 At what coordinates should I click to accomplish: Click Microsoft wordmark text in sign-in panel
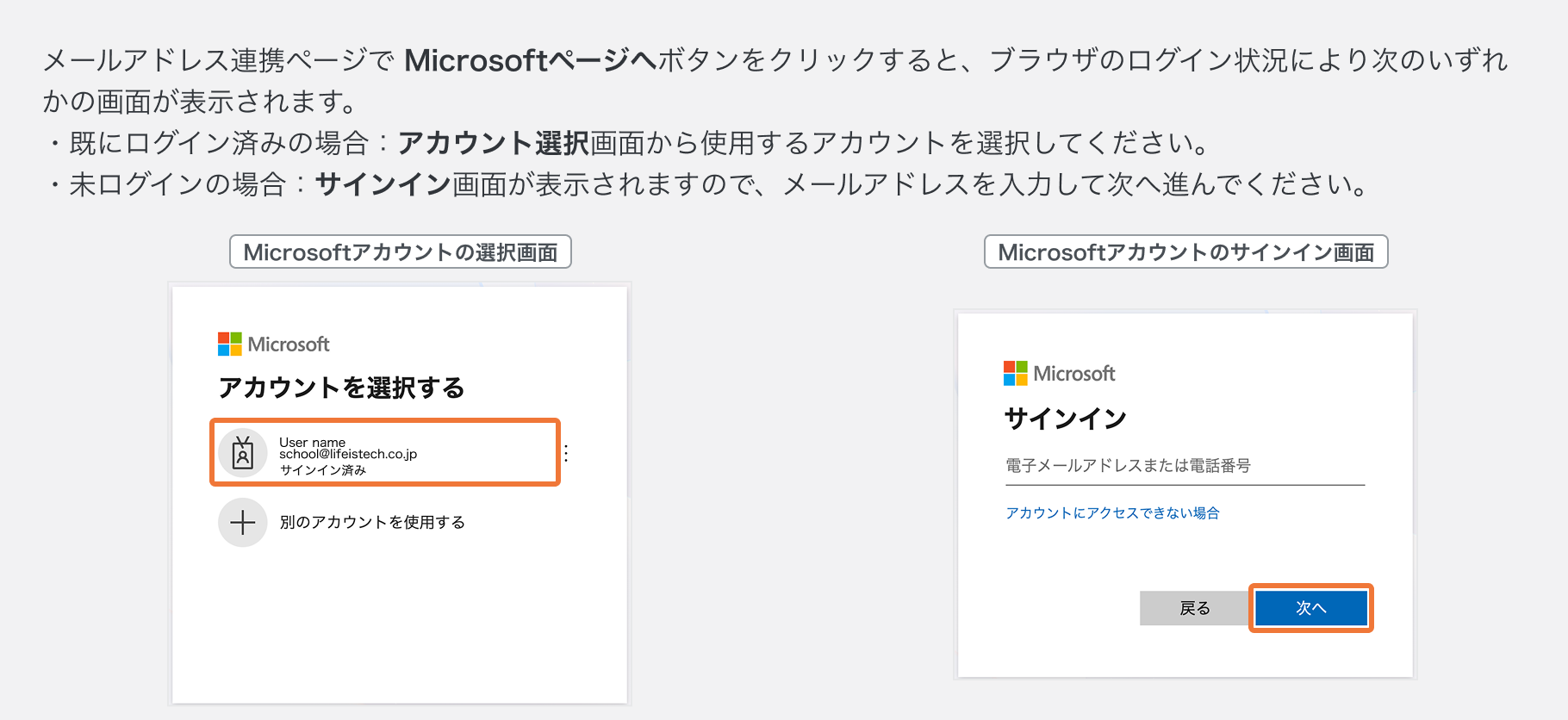click(x=1074, y=374)
